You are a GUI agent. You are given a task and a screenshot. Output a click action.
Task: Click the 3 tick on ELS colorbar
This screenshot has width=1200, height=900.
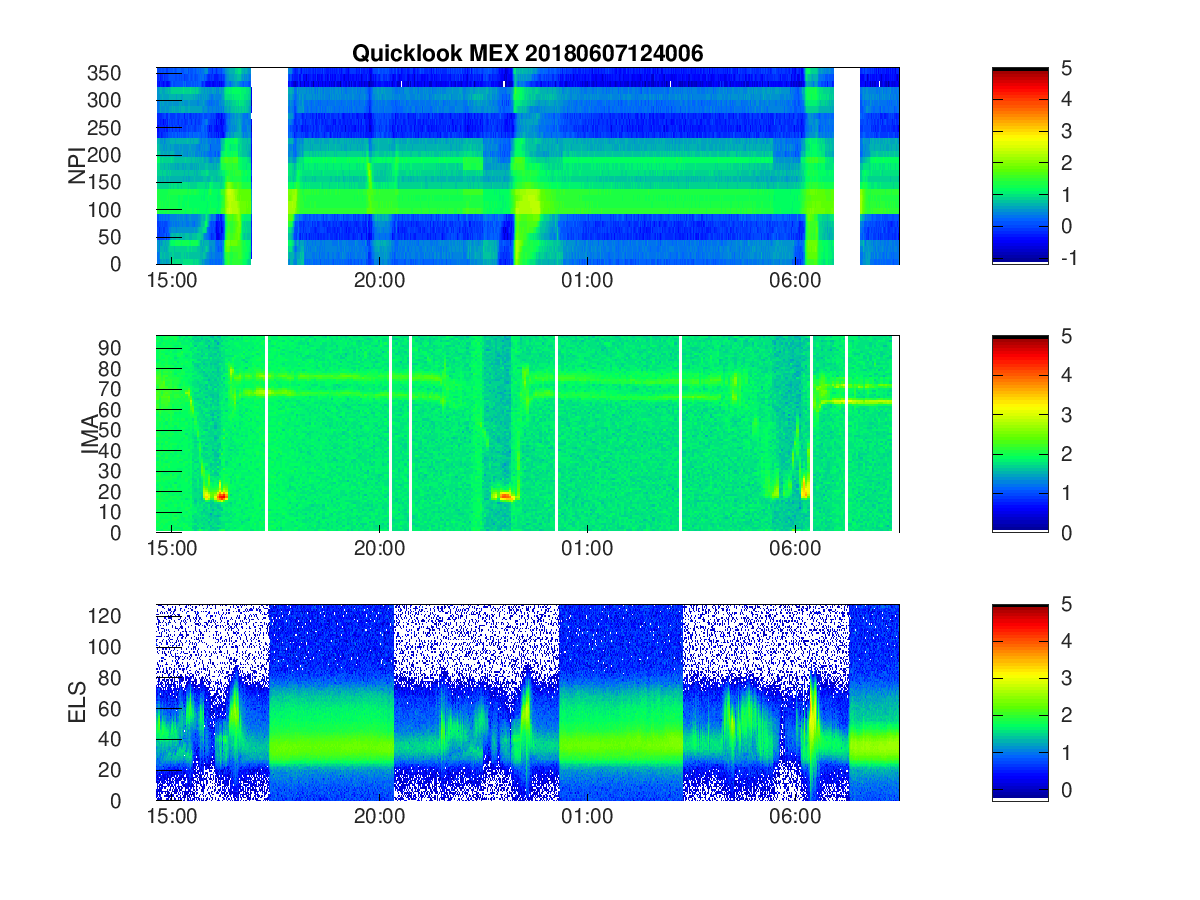point(1065,680)
